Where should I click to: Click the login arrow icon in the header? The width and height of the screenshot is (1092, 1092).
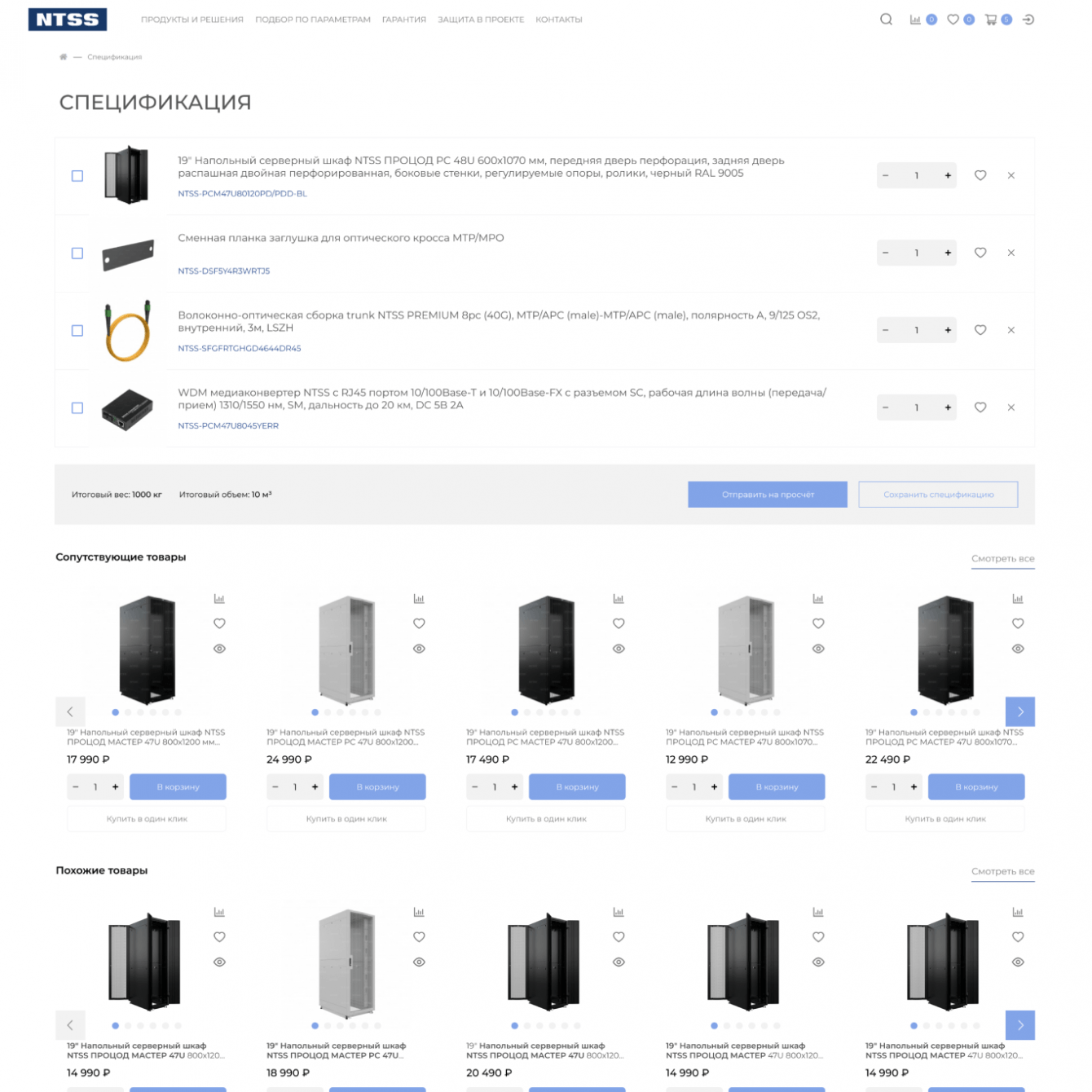coord(1028,20)
